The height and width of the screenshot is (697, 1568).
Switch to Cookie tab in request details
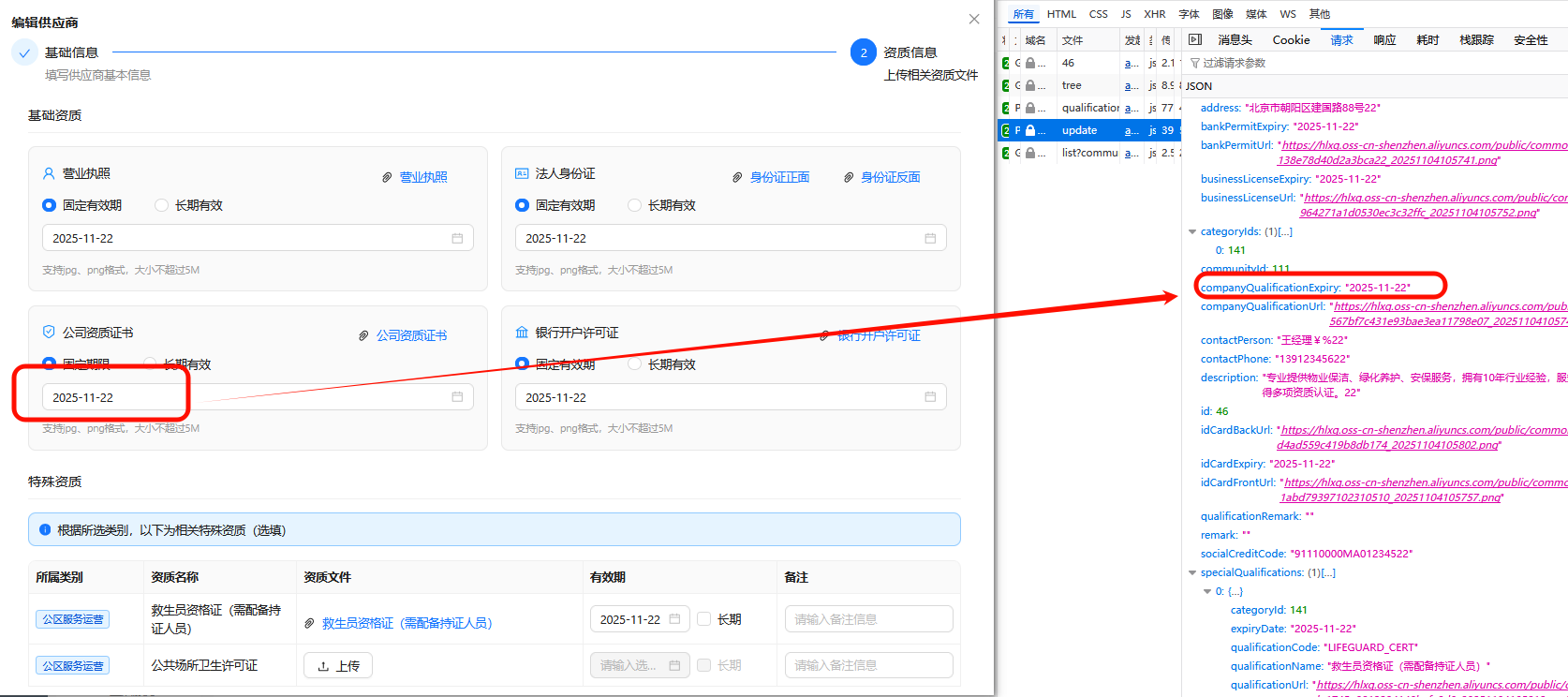click(x=1291, y=40)
